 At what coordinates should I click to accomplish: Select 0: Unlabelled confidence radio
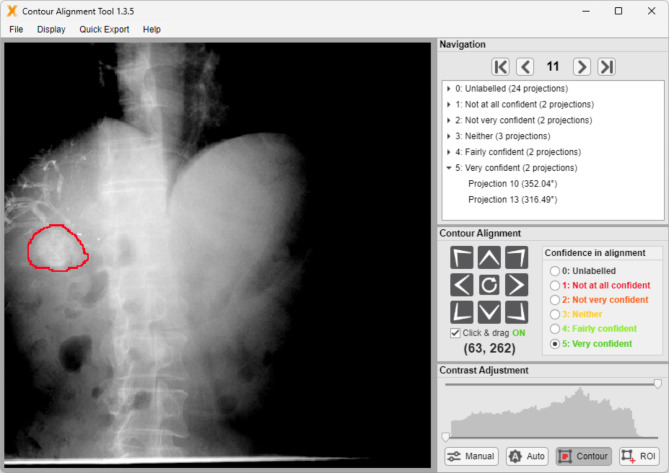click(x=555, y=271)
